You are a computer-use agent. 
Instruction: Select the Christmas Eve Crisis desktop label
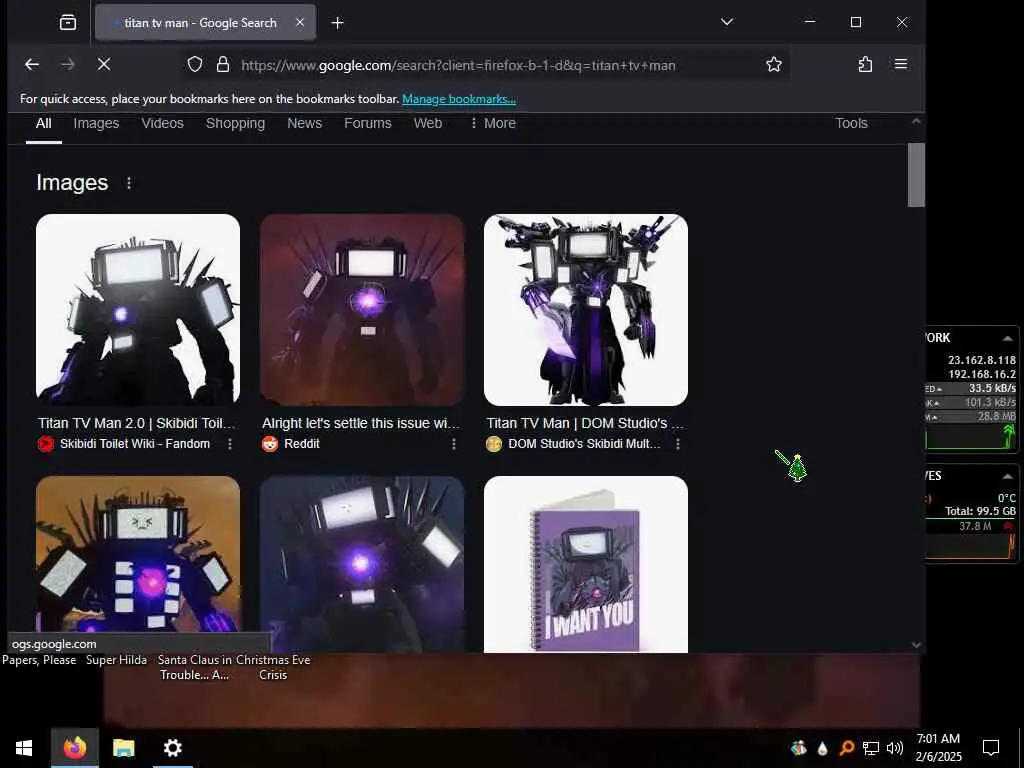tap(273, 667)
